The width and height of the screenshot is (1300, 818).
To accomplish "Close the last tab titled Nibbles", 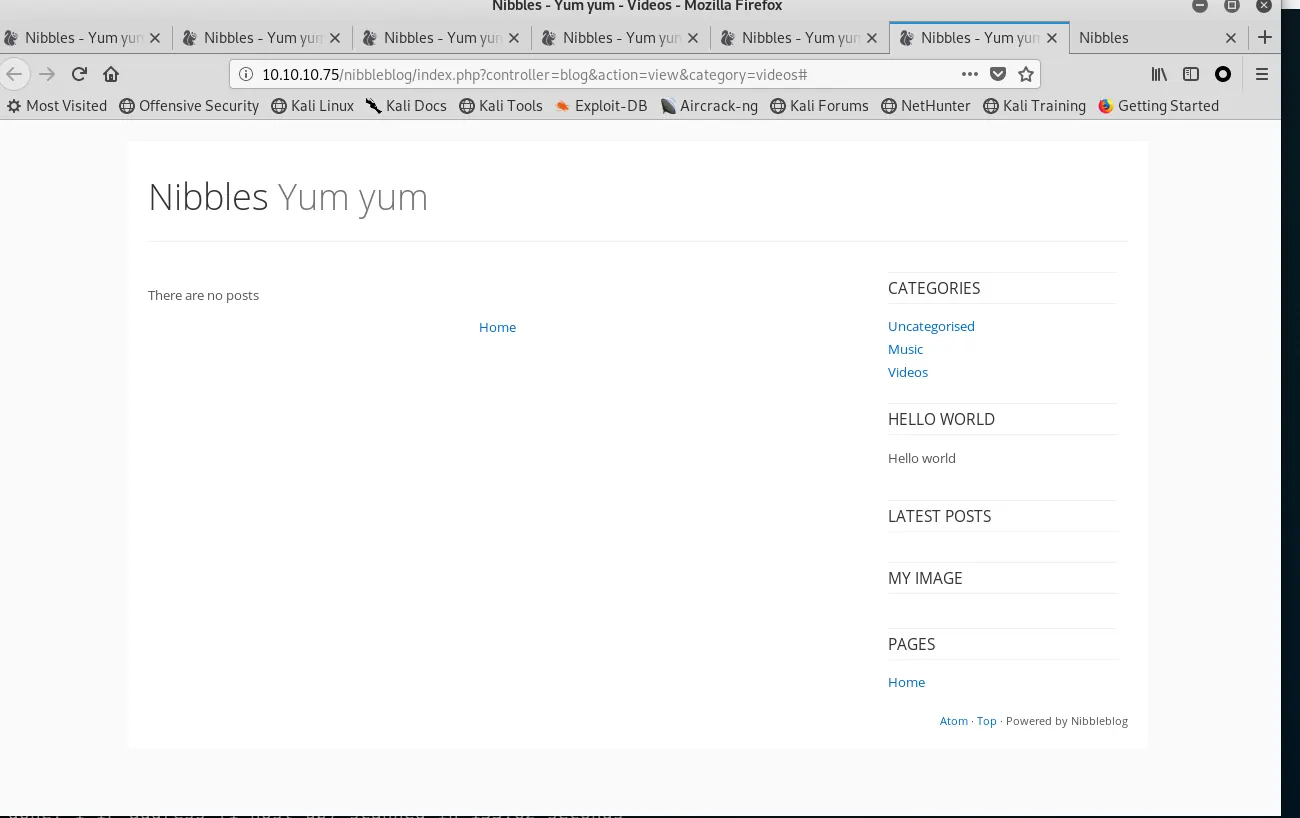I will [1231, 38].
